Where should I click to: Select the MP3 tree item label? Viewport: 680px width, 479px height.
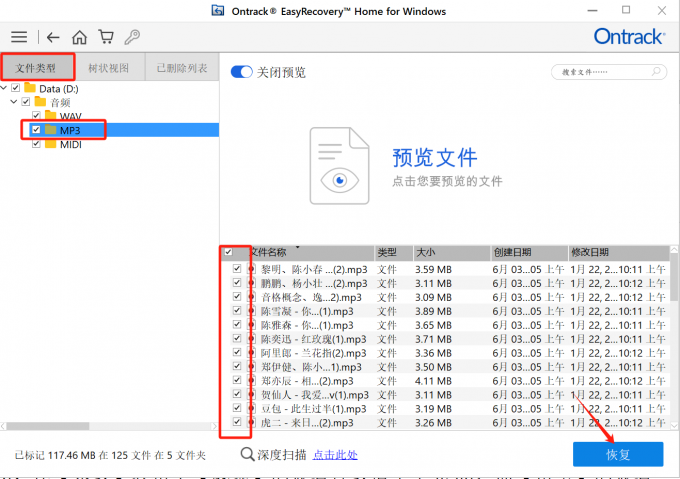tap(70, 130)
